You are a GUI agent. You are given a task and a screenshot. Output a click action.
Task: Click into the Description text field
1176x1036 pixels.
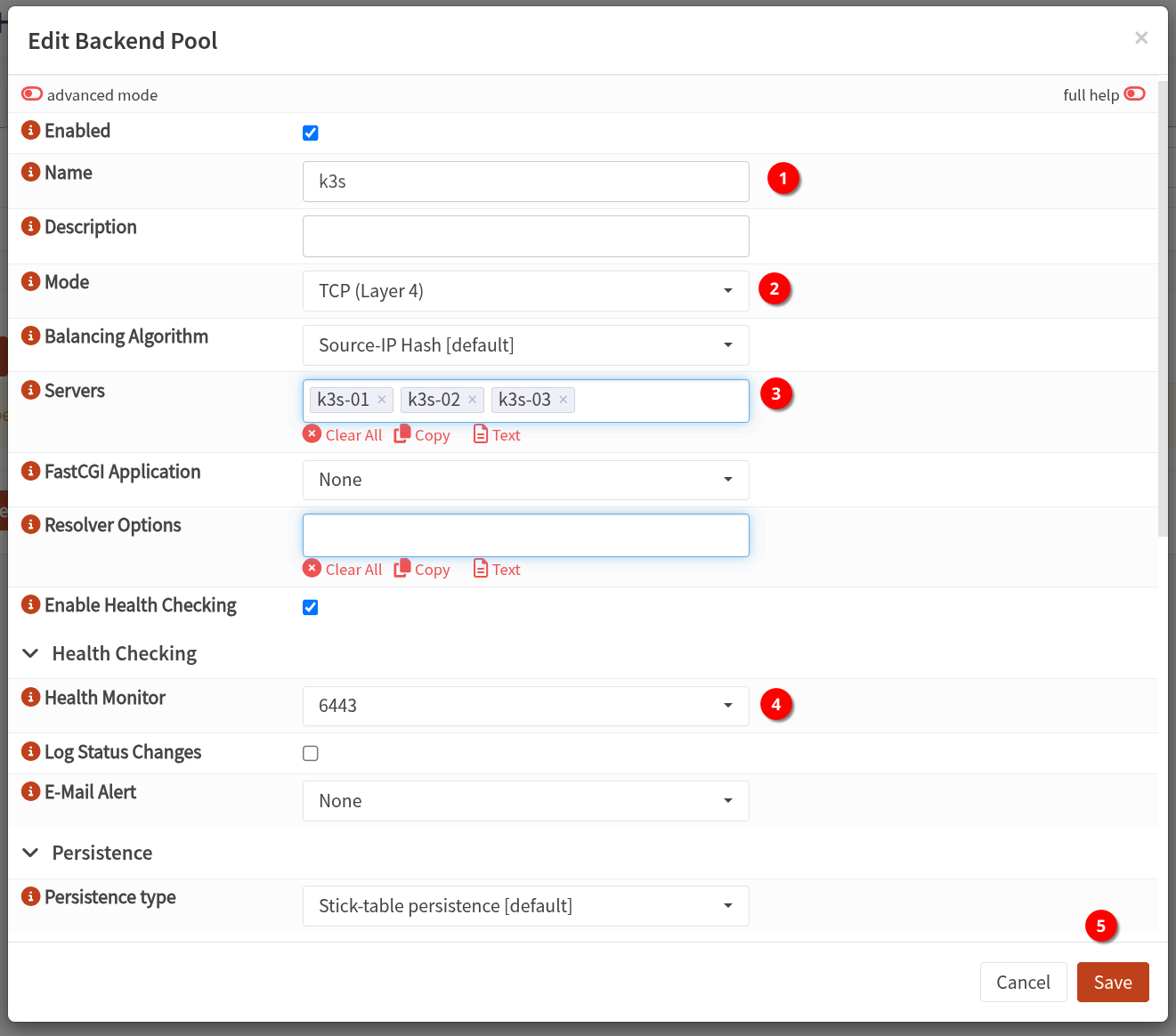pyautogui.click(x=525, y=236)
